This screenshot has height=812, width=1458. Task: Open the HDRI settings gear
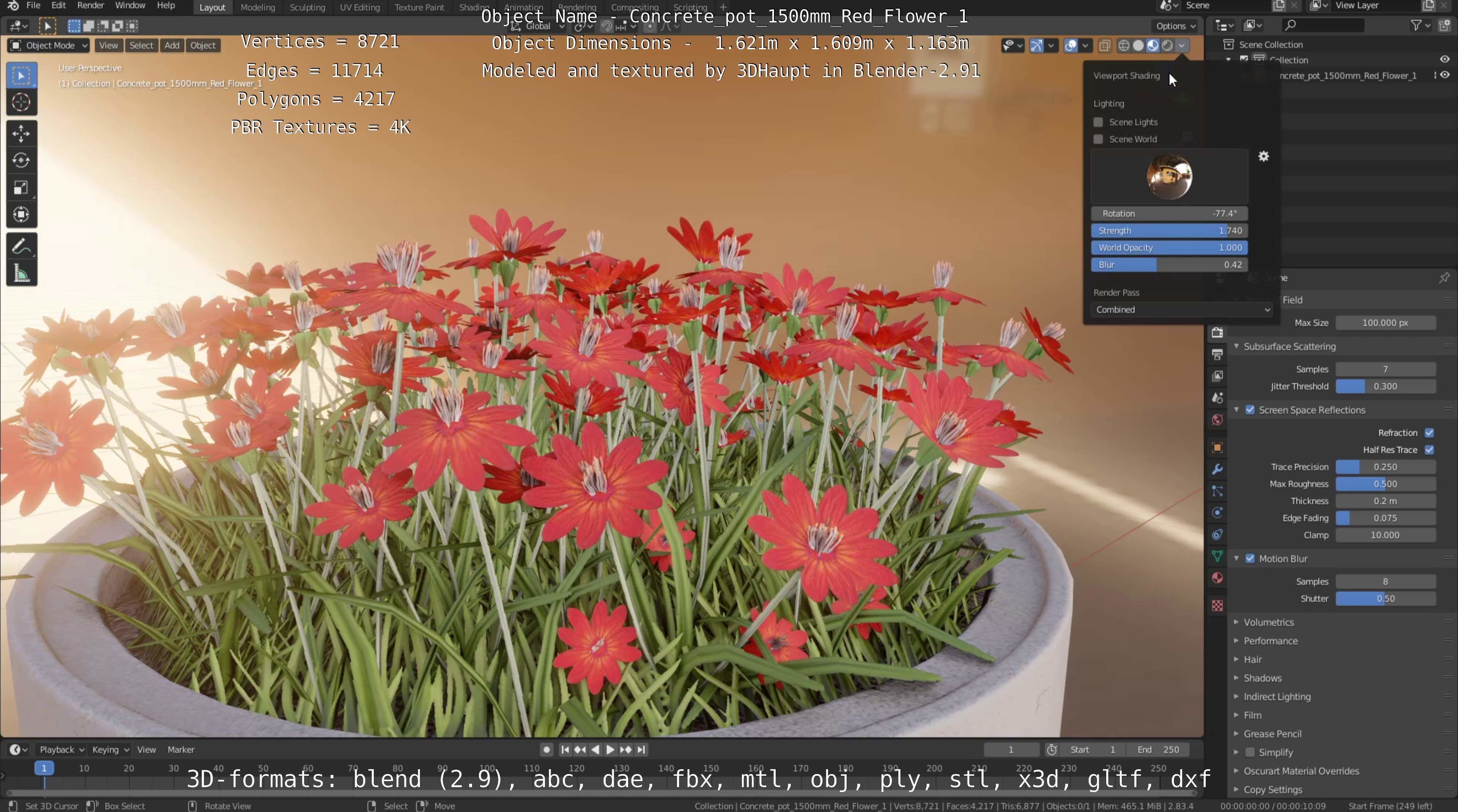click(1264, 157)
